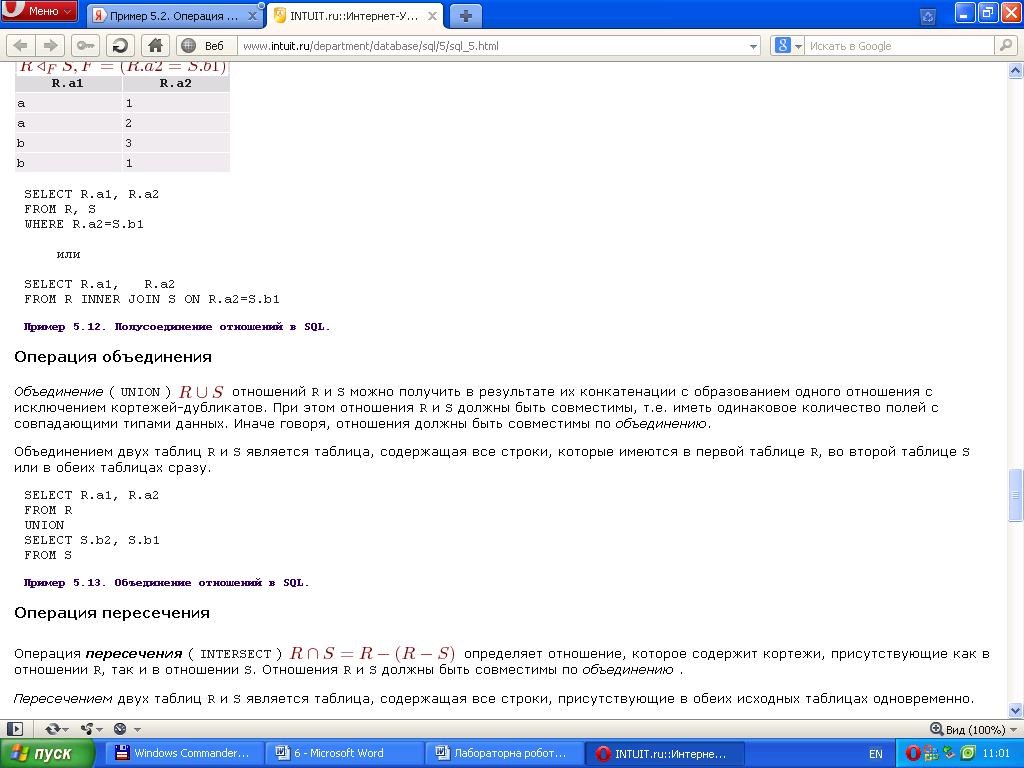Viewport: 1024px width, 768px height.
Task: Click the Forward navigation arrow
Action: pos(49,45)
